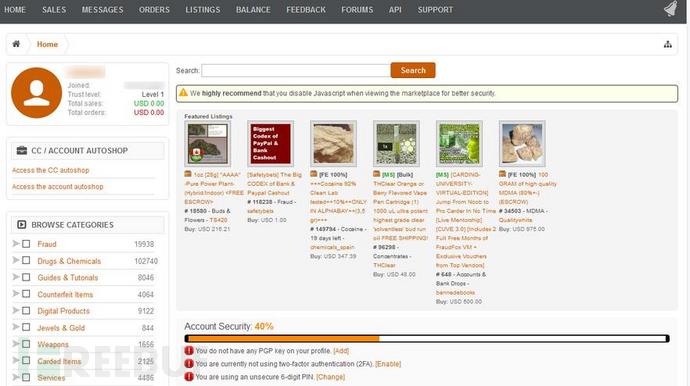Screen dimensions: 690x386
Task: Click the Browse Categories play icon
Action: (22, 224)
